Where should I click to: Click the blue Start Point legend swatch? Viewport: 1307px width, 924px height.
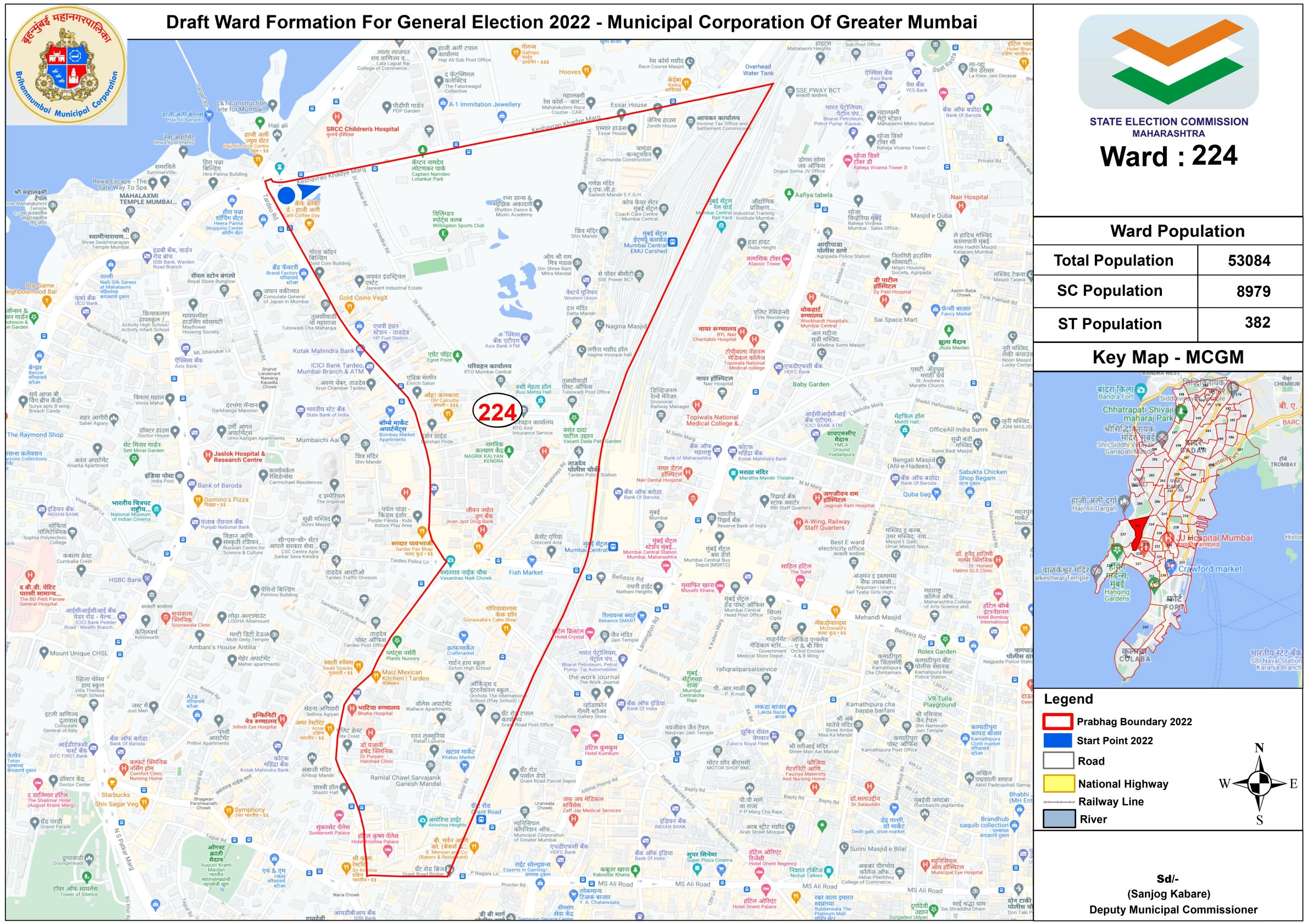click(1057, 740)
